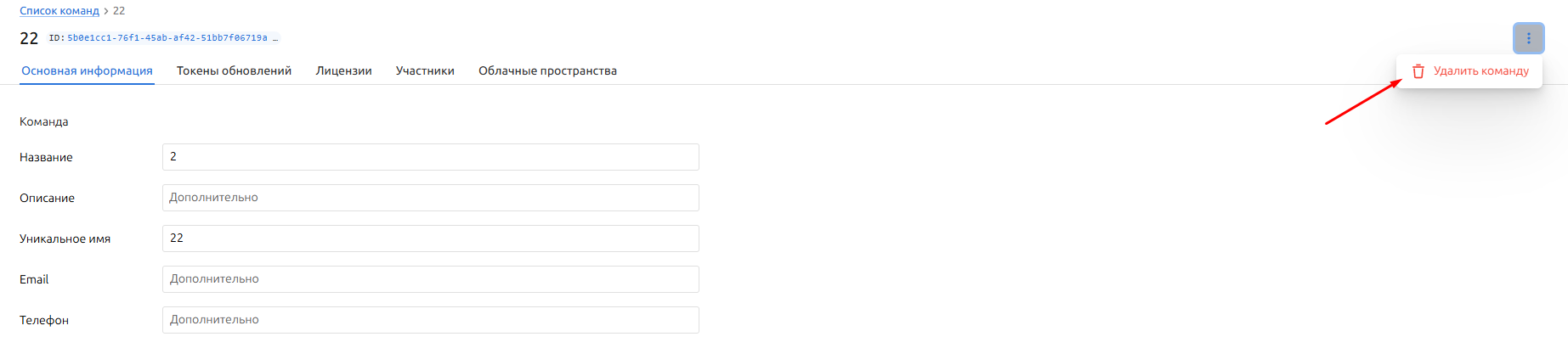Click the 'Команда' section heading
Screen dimensions: 1568x348
coord(44,122)
